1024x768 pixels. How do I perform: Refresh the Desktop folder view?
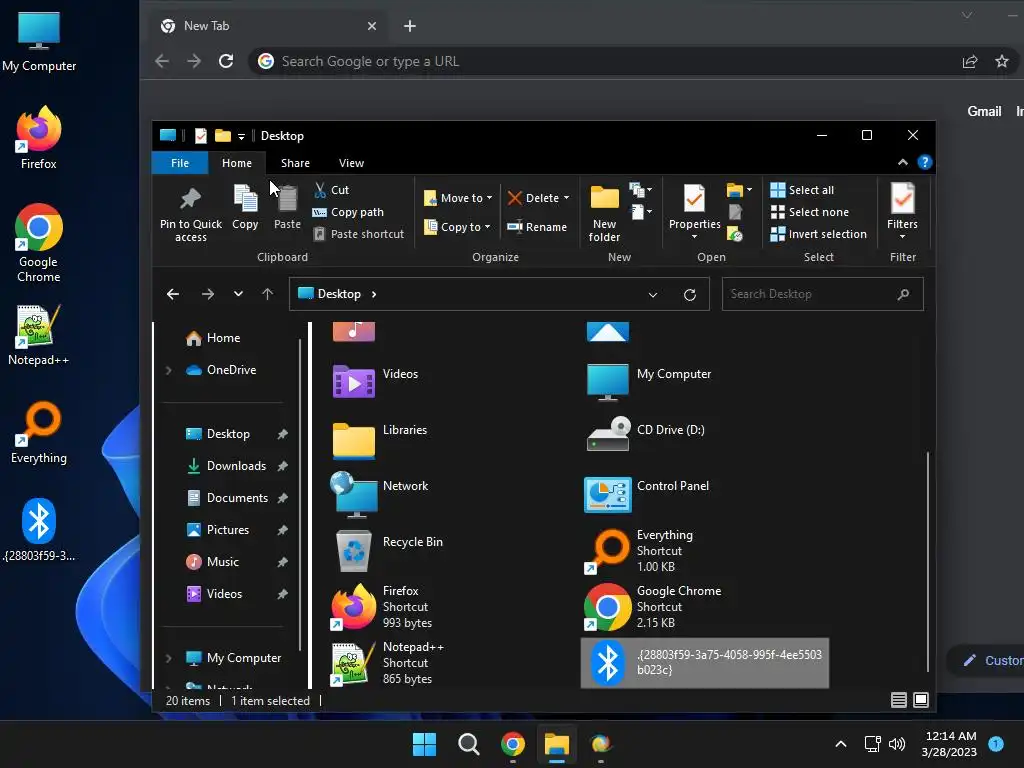(x=690, y=295)
